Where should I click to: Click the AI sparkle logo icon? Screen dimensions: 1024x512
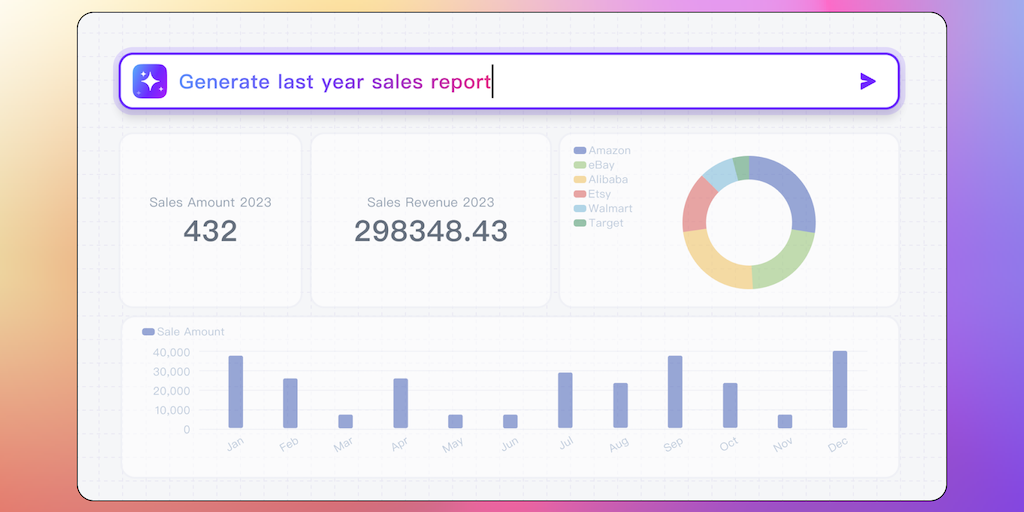[x=150, y=81]
